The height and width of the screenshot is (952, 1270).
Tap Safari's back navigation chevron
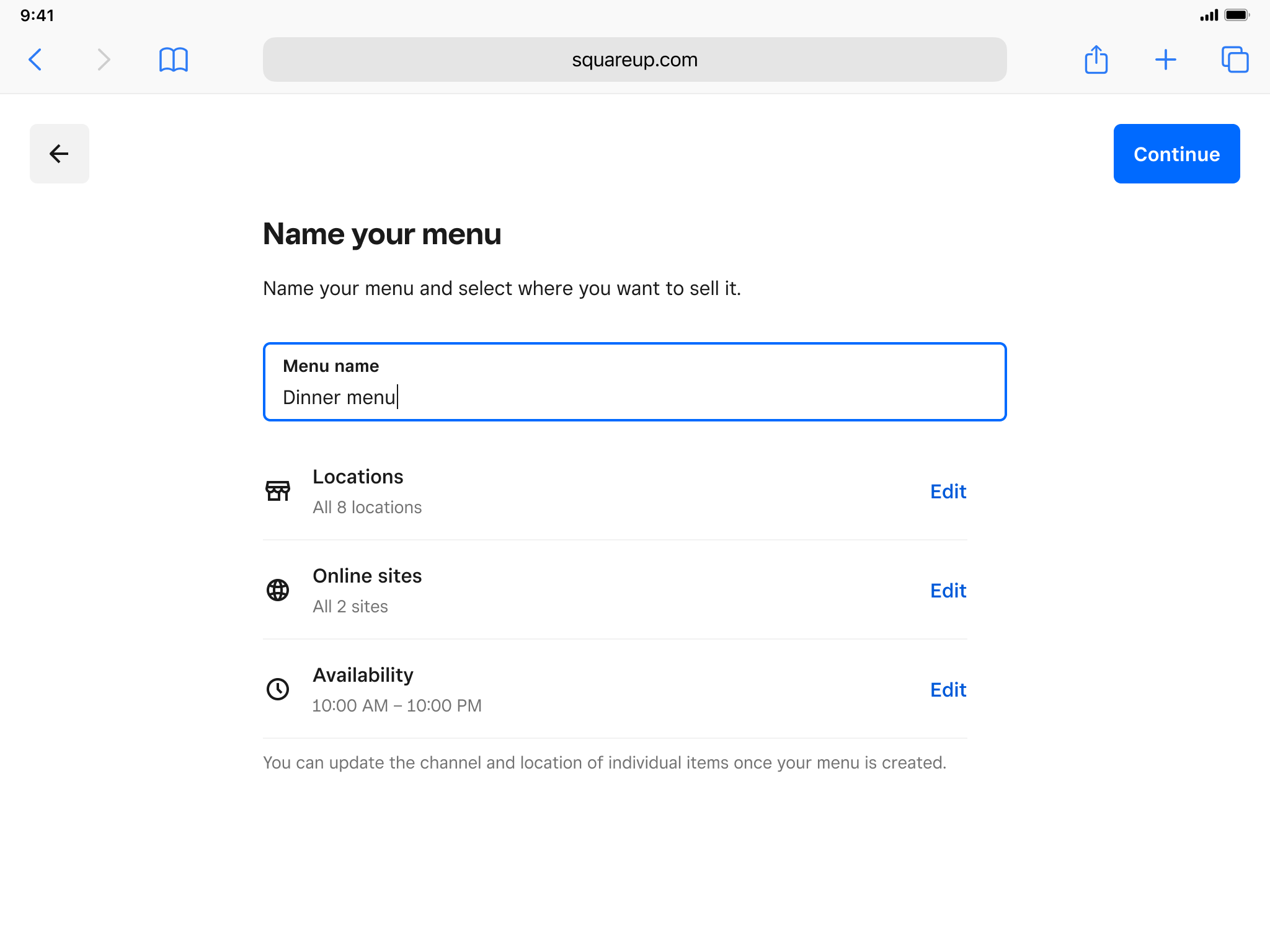point(35,59)
